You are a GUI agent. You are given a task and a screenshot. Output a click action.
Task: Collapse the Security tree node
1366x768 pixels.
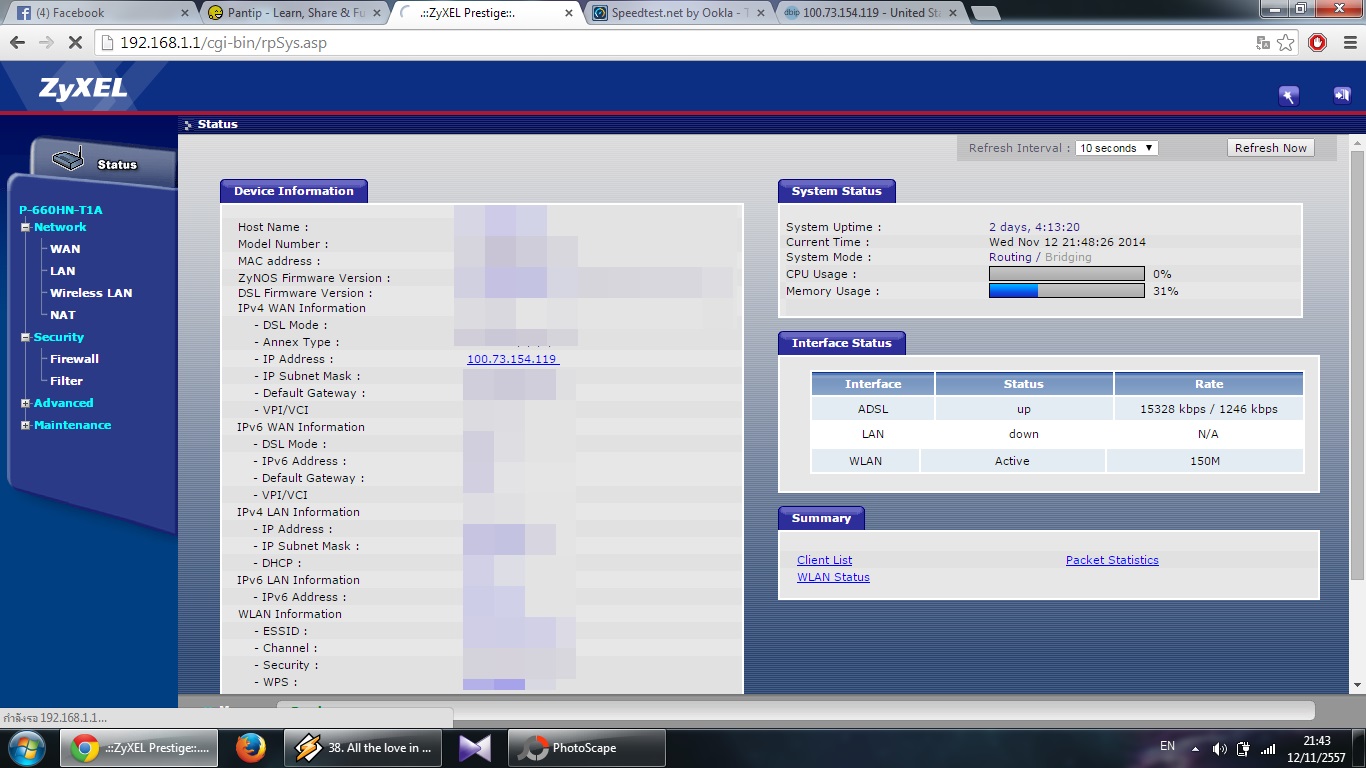(x=26, y=338)
